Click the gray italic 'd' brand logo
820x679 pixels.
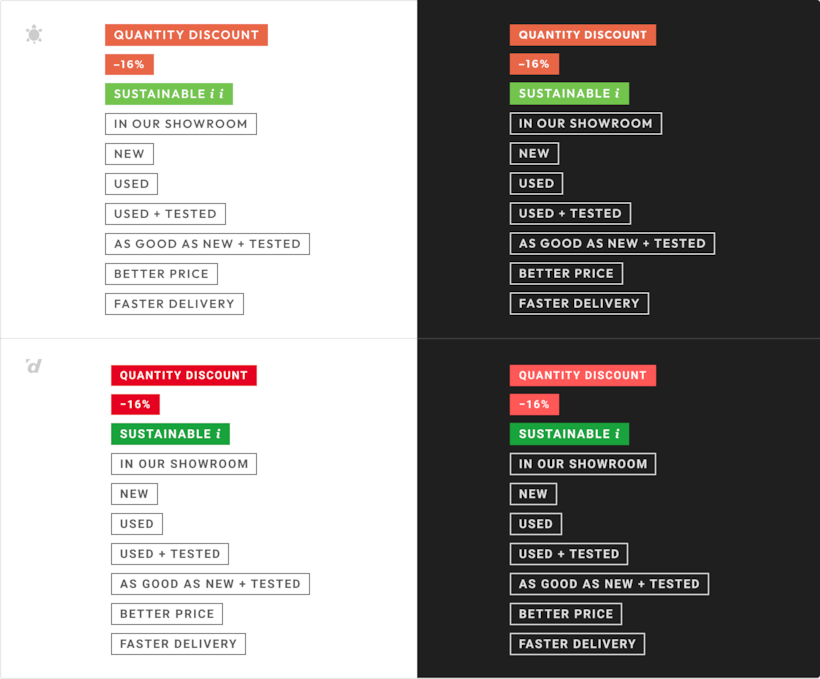click(34, 366)
